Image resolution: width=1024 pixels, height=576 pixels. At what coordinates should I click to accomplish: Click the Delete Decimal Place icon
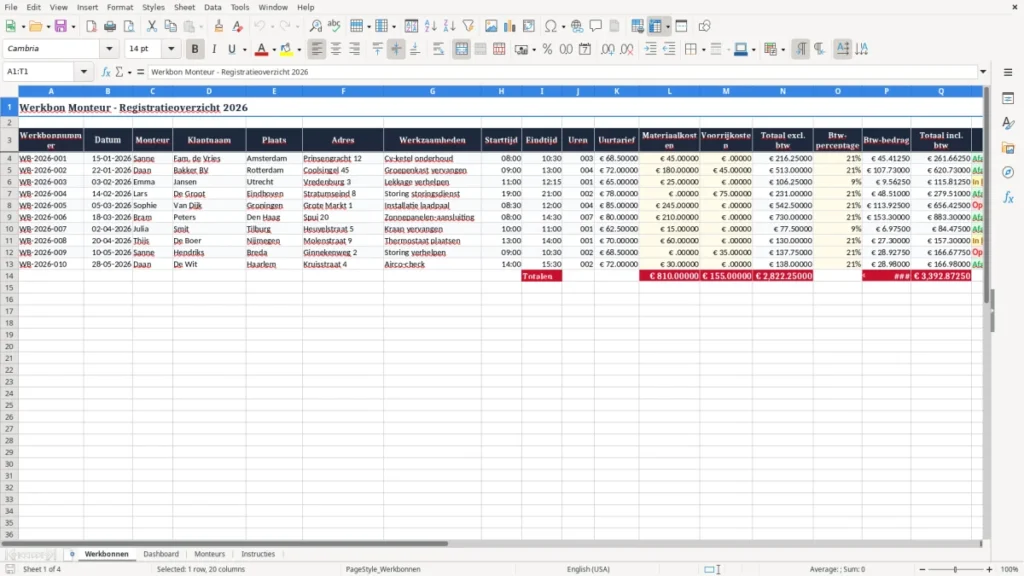626,49
